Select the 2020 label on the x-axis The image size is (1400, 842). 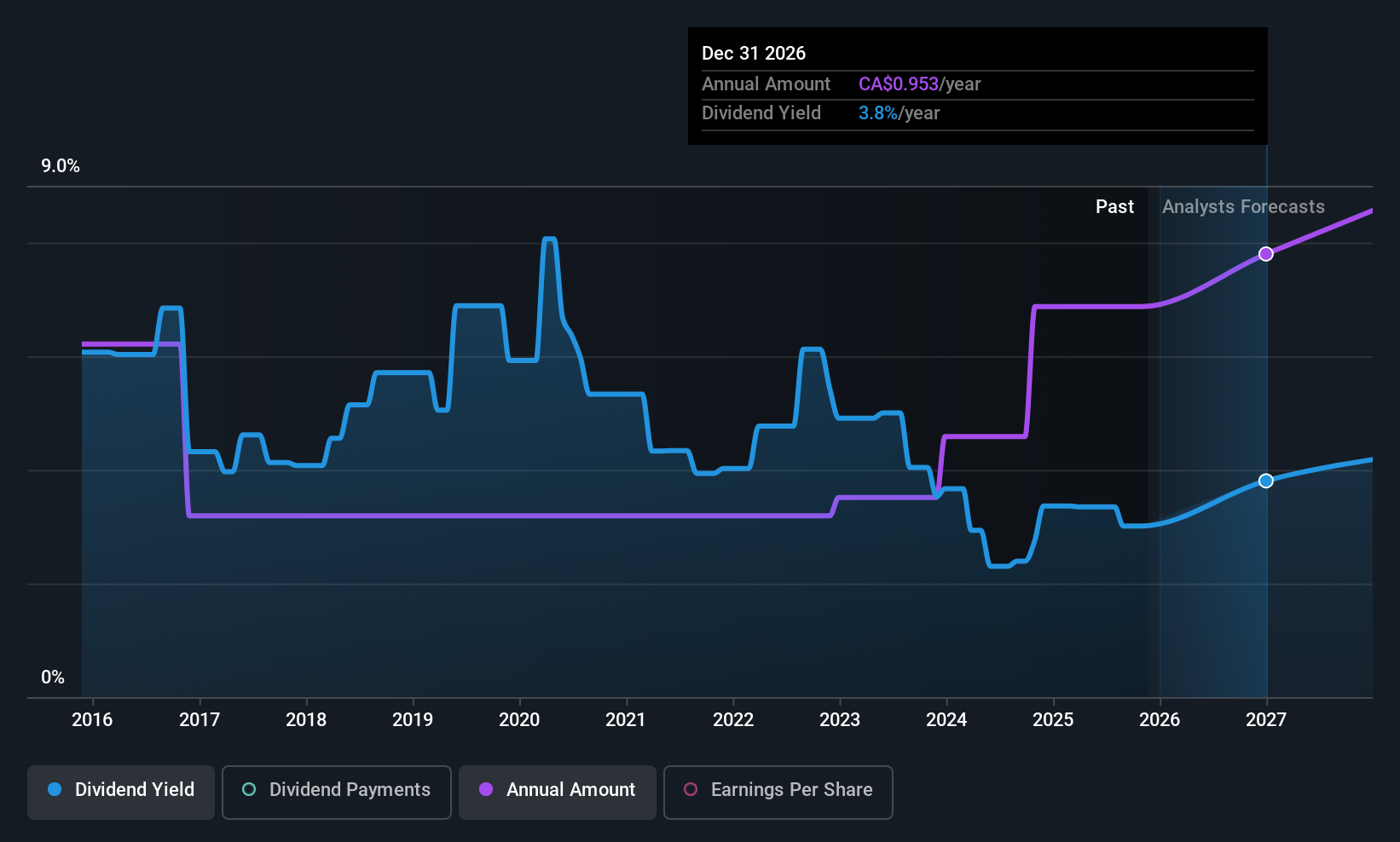tap(518, 719)
